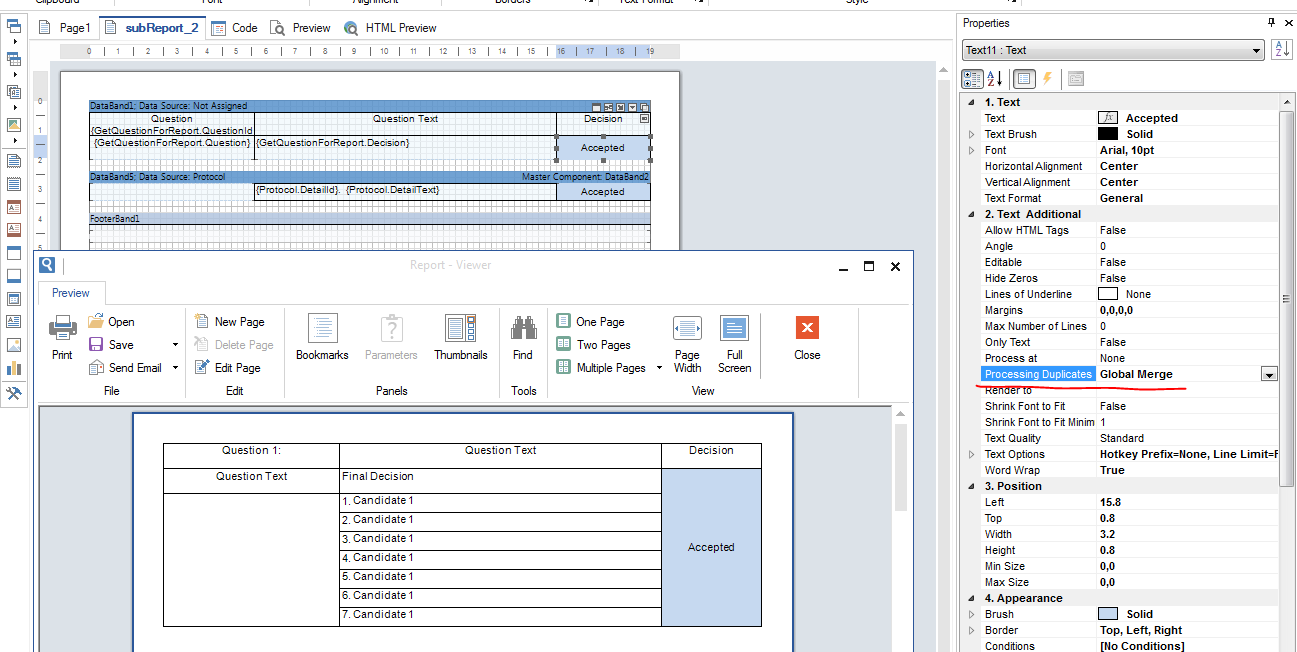This screenshot has height=652, width=1297.
Task: Select the Only Text property row
Action: click(x=1120, y=342)
